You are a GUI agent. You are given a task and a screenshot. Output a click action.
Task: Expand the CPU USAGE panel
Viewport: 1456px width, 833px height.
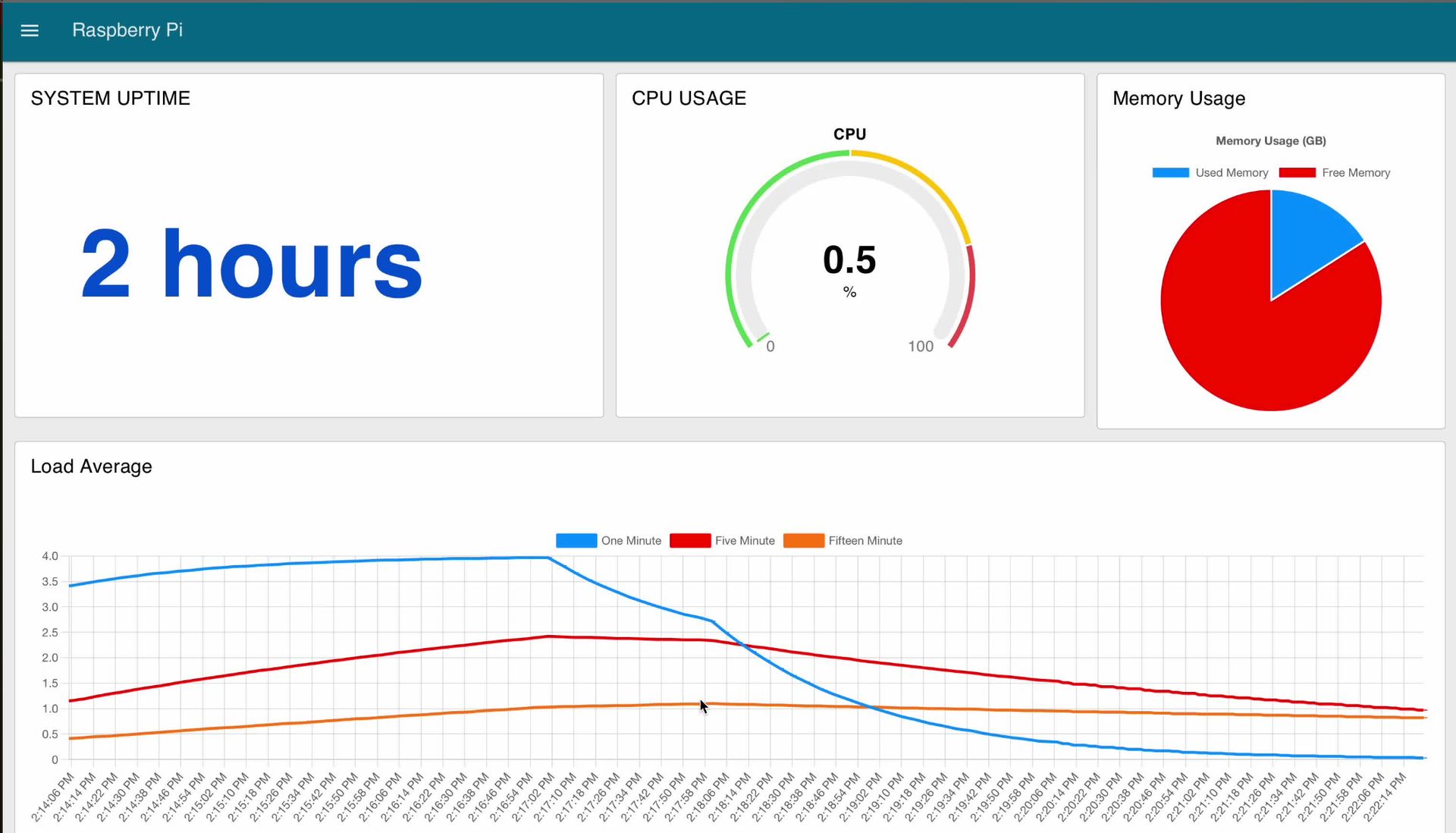(x=690, y=98)
